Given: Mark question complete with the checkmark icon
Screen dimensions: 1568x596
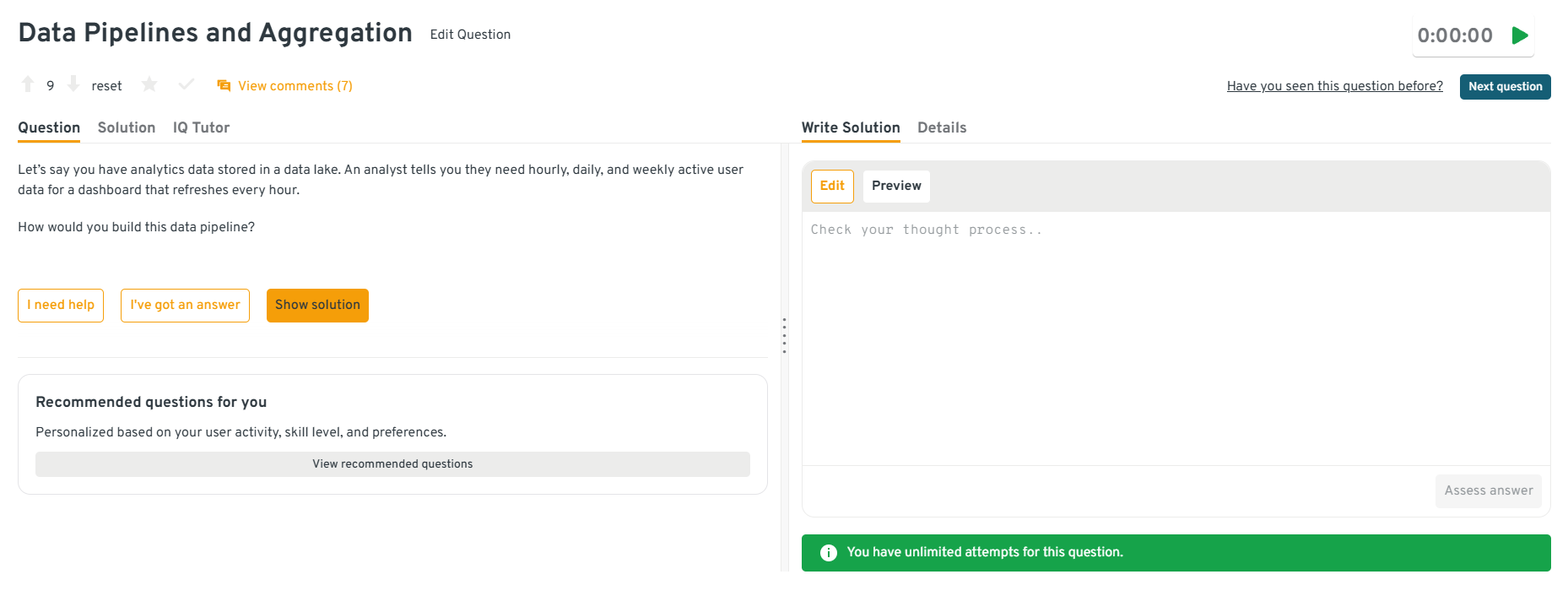Looking at the screenshot, I should [x=187, y=84].
